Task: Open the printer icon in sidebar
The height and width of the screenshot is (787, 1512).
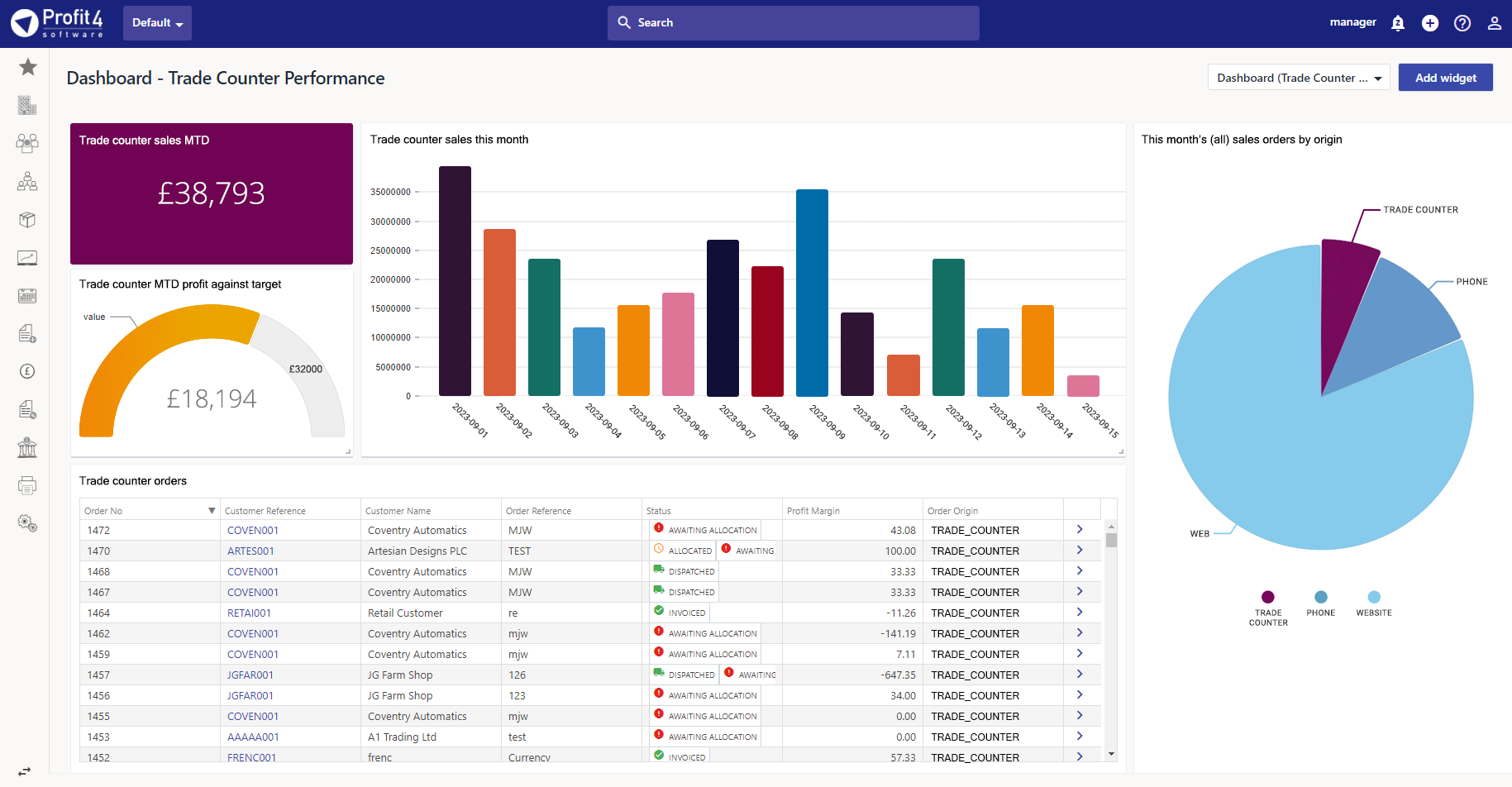Action: pyautogui.click(x=27, y=485)
